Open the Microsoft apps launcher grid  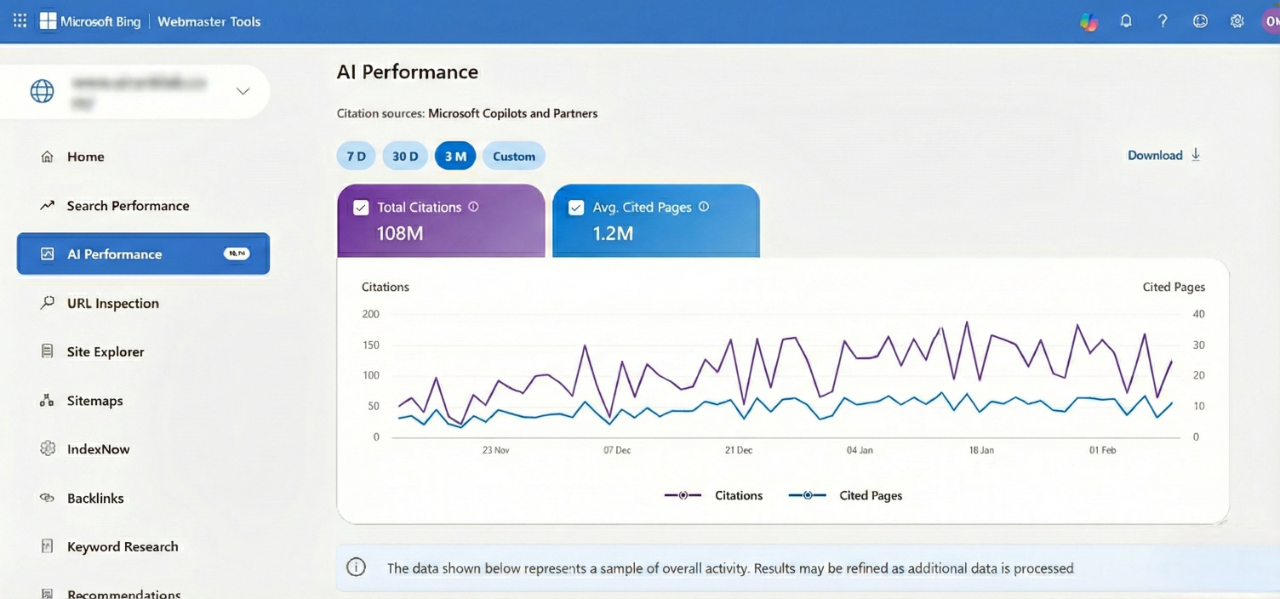[x=19, y=21]
